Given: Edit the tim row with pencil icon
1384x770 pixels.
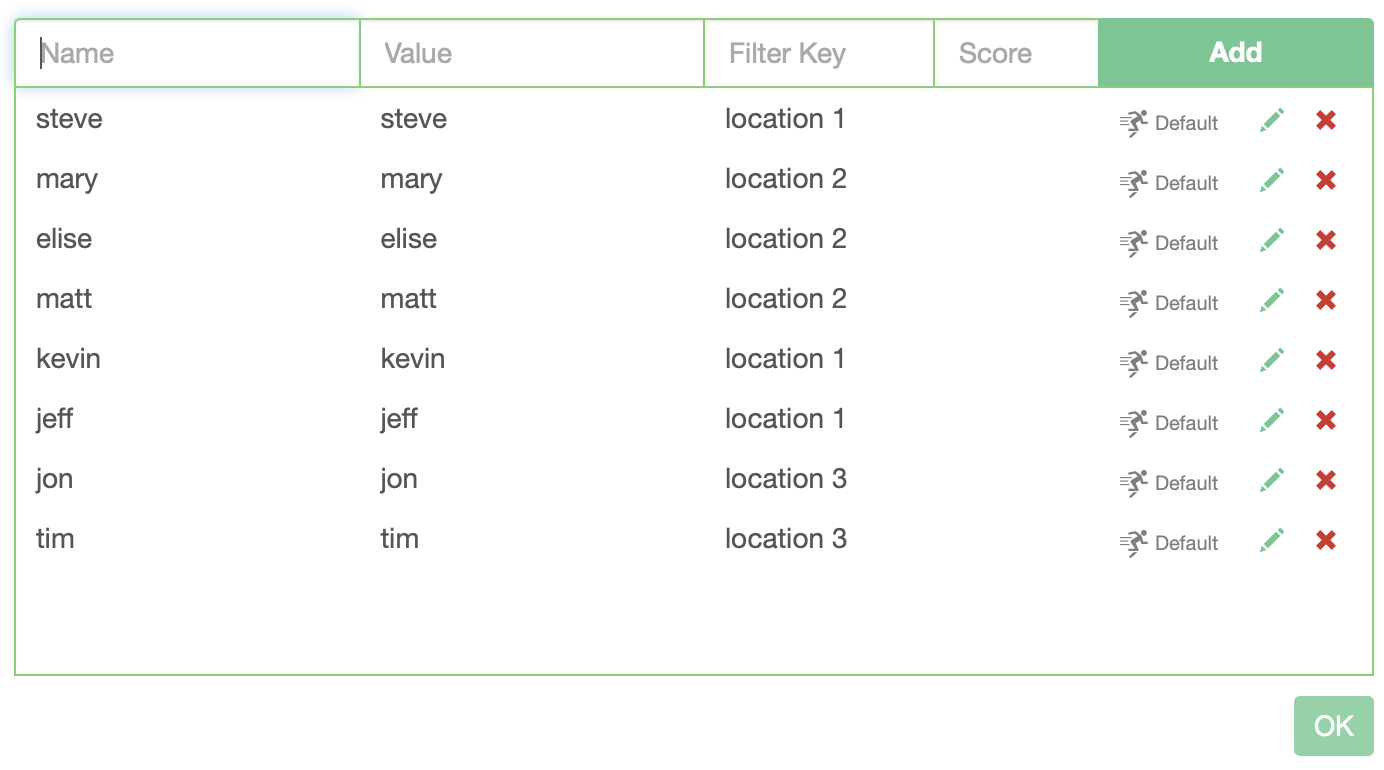Looking at the screenshot, I should tap(1272, 541).
